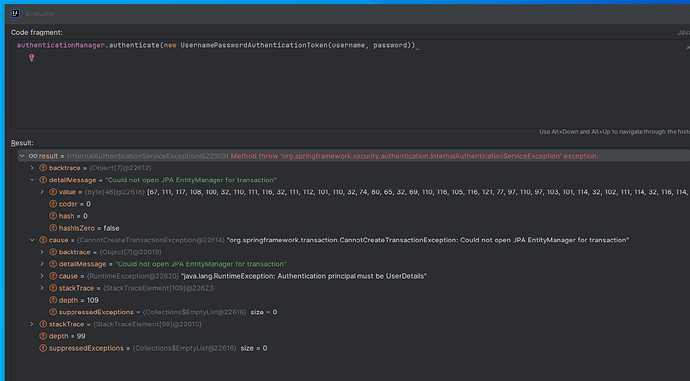The height and width of the screenshot is (381, 690).
Task: Click the field icon of the expanded detailMessage row
Action: [43, 180]
